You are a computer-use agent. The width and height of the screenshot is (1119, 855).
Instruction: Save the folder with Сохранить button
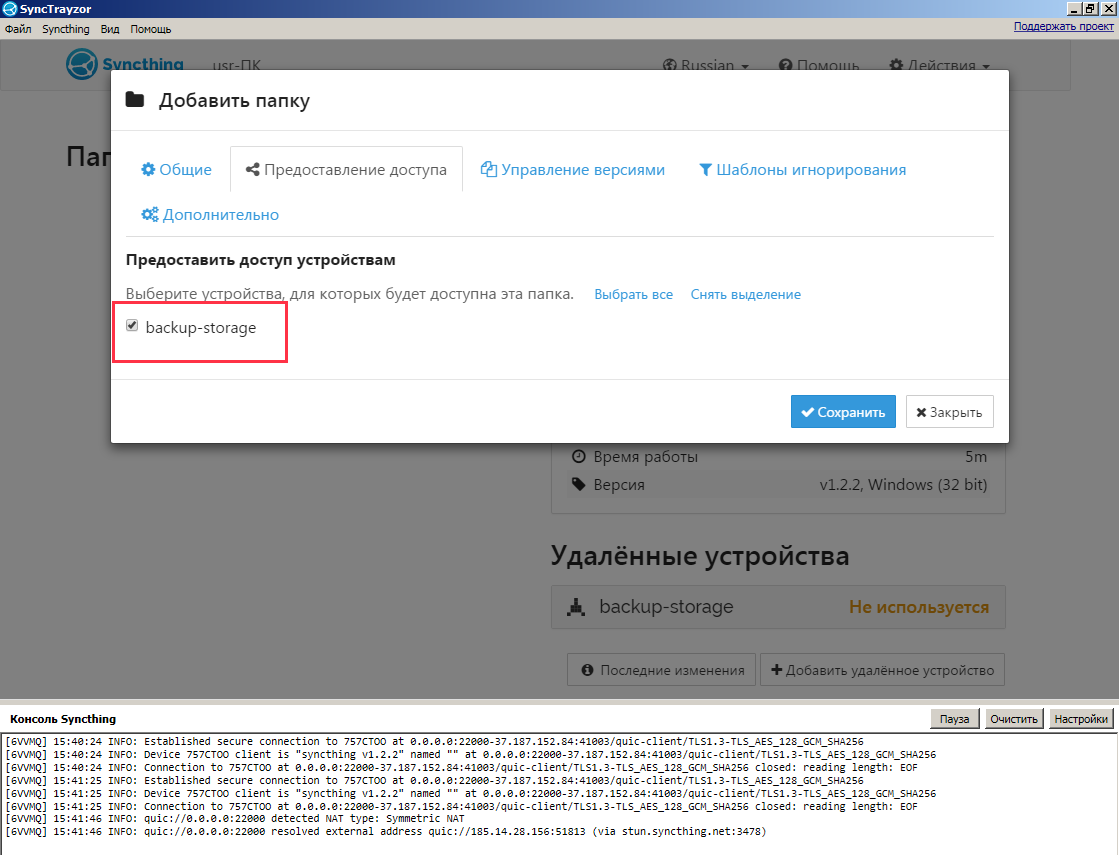point(843,412)
